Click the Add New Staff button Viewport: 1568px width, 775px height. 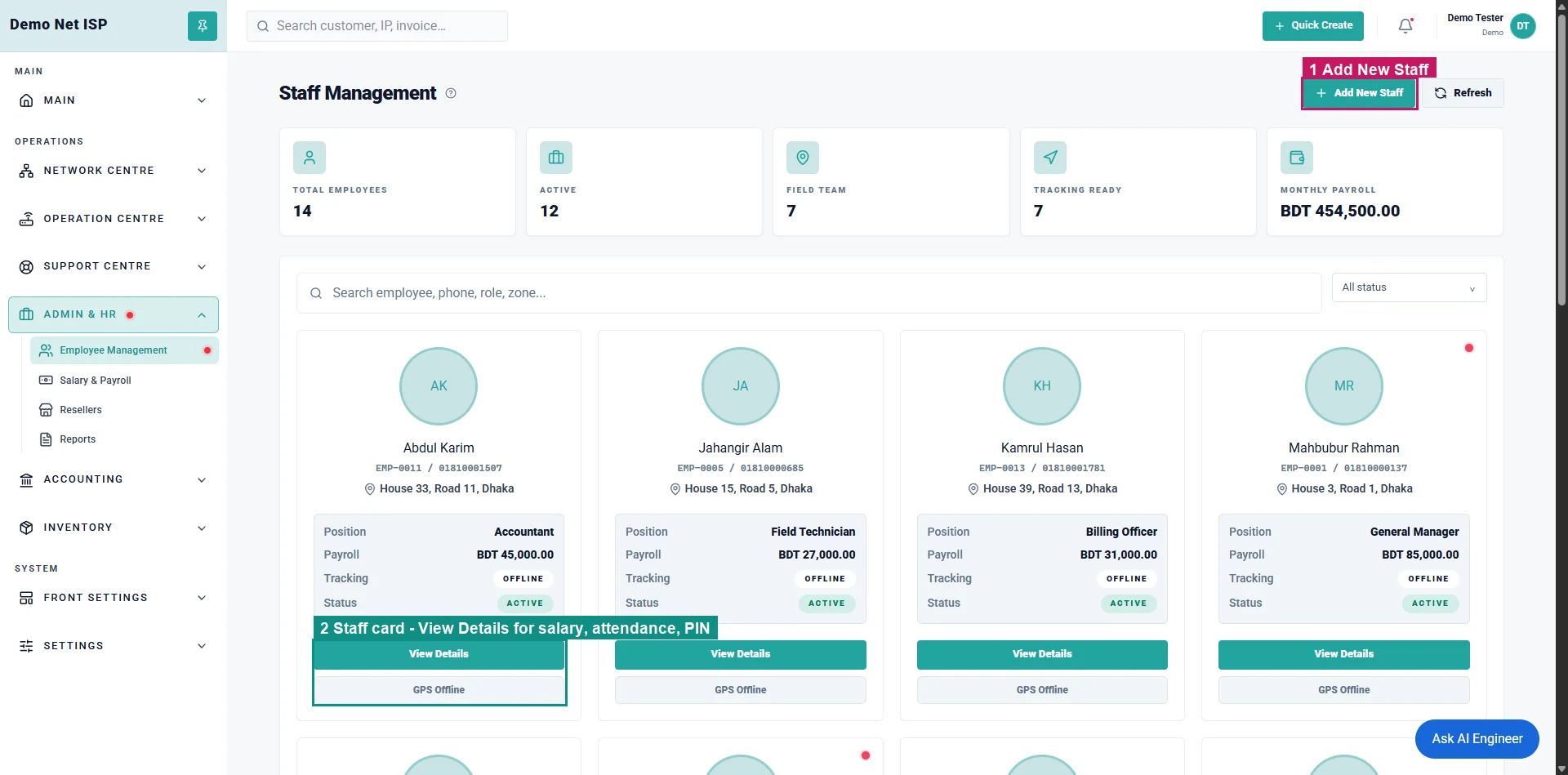click(1360, 93)
